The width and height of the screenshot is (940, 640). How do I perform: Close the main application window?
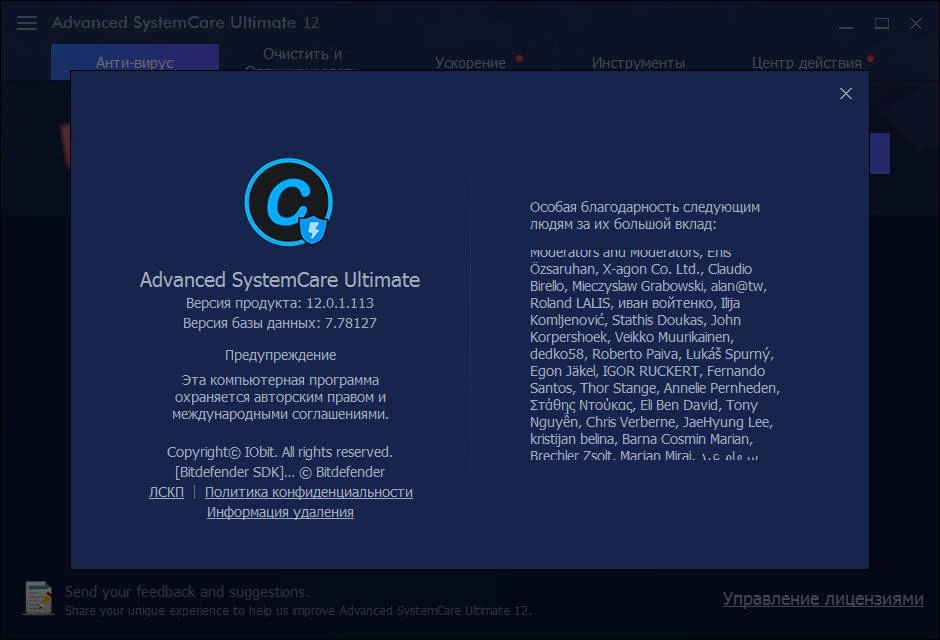(915, 23)
